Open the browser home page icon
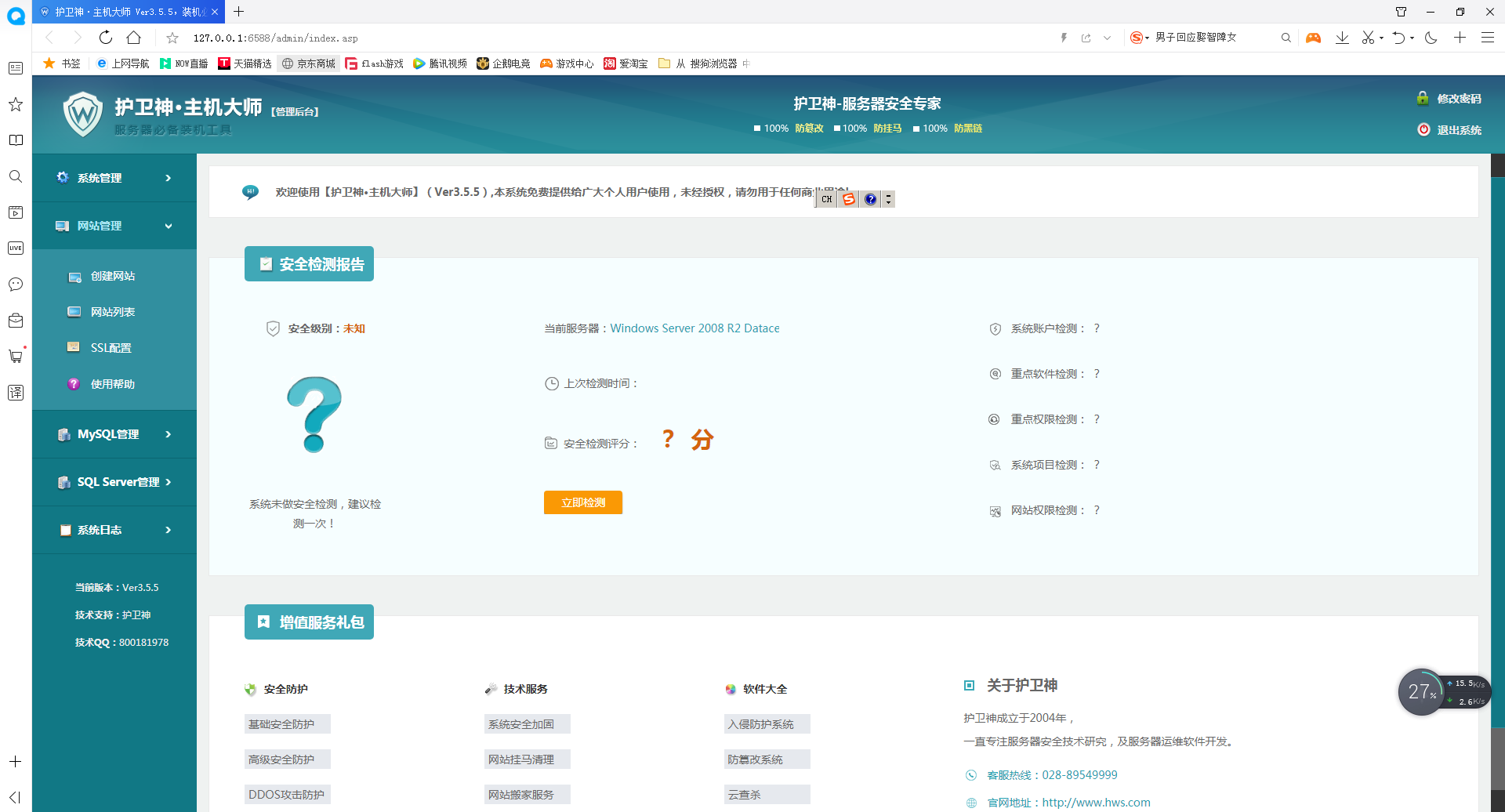This screenshot has width=1505, height=812. tap(133, 37)
